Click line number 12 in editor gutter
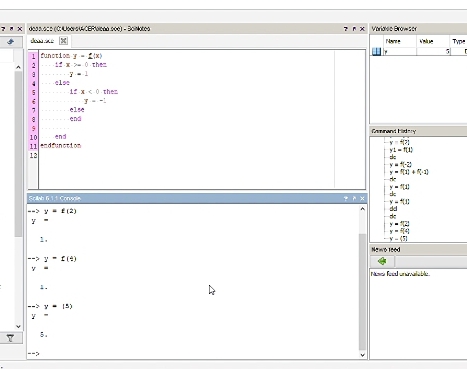Screen dimensions: 467x369 coord(33,155)
